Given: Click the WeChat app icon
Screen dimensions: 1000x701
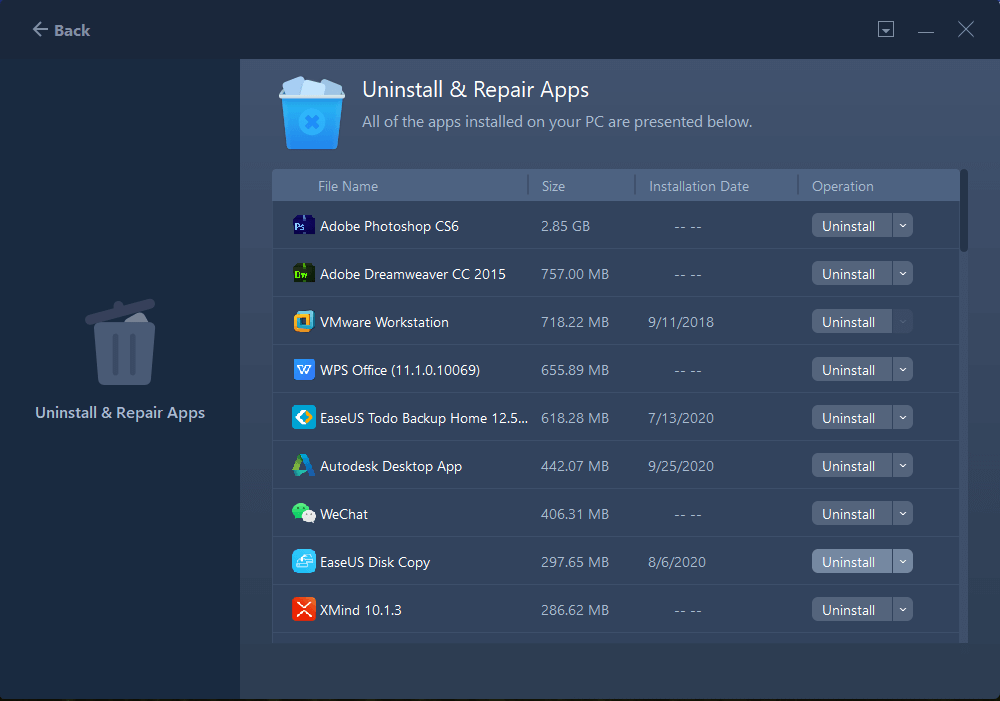Looking at the screenshot, I should point(303,514).
